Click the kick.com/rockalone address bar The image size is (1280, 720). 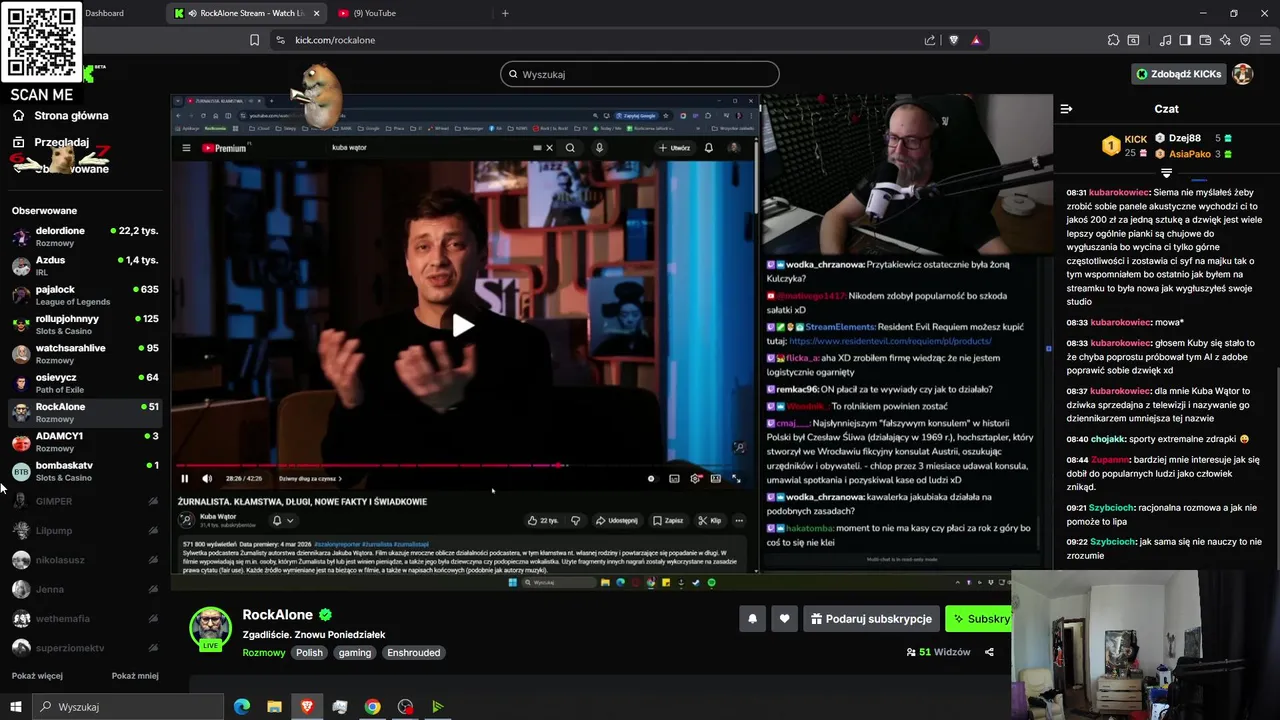click(x=600, y=40)
